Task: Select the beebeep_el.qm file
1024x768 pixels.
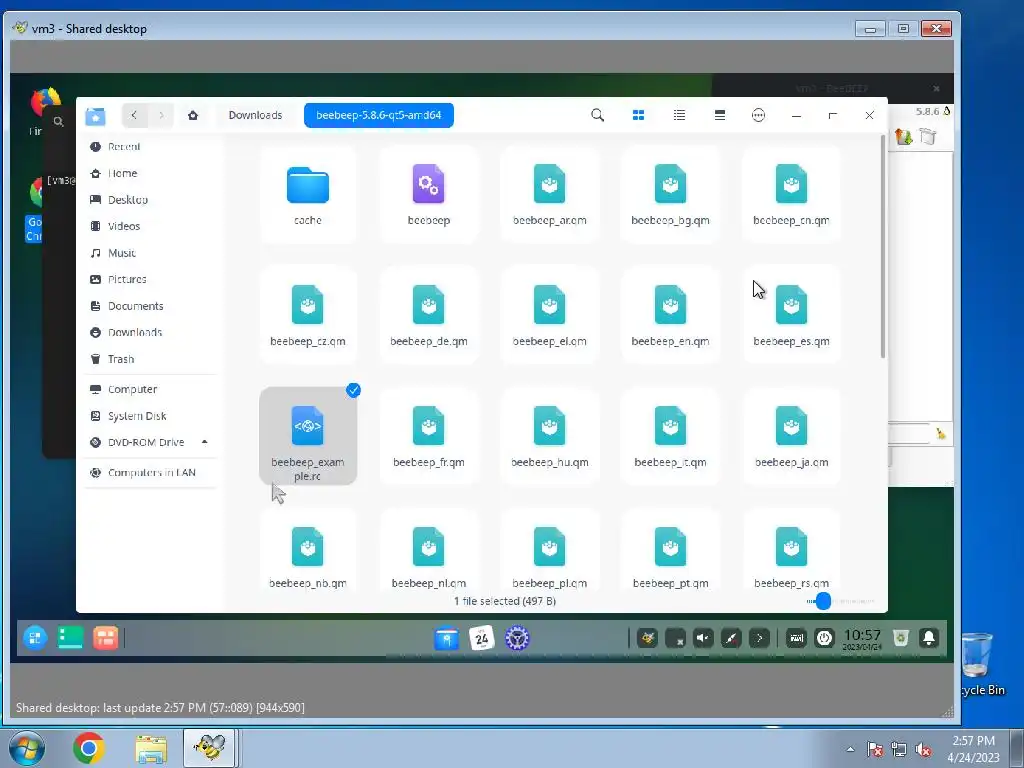Action: [549, 315]
